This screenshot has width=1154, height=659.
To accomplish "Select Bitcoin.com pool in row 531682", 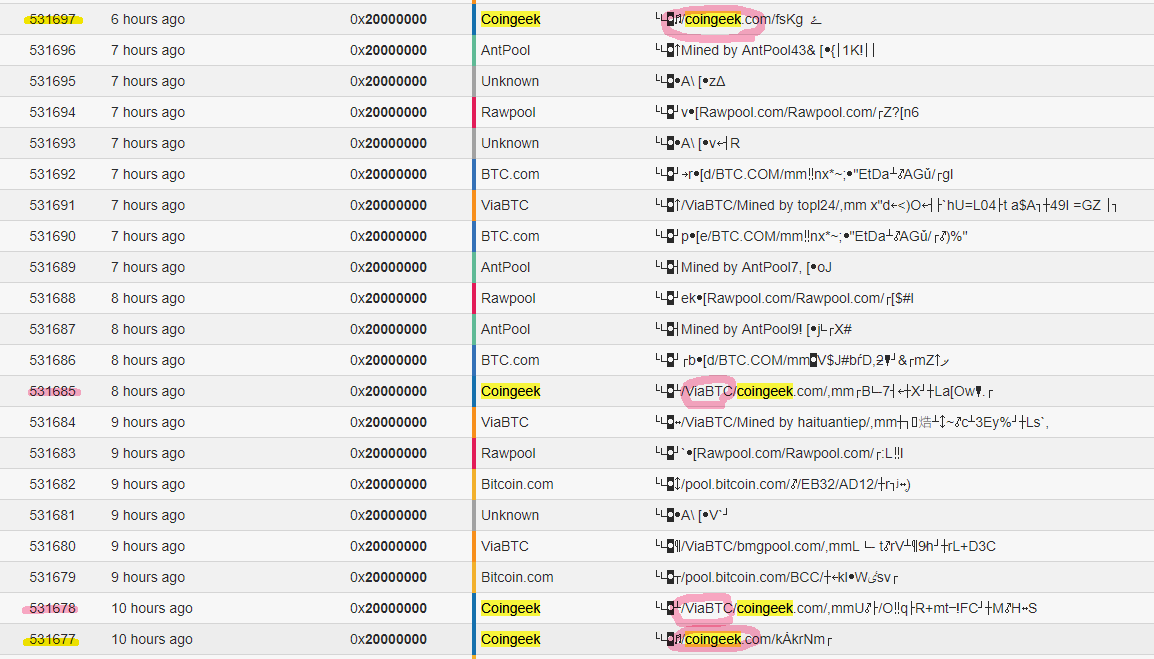I will [x=517, y=484].
